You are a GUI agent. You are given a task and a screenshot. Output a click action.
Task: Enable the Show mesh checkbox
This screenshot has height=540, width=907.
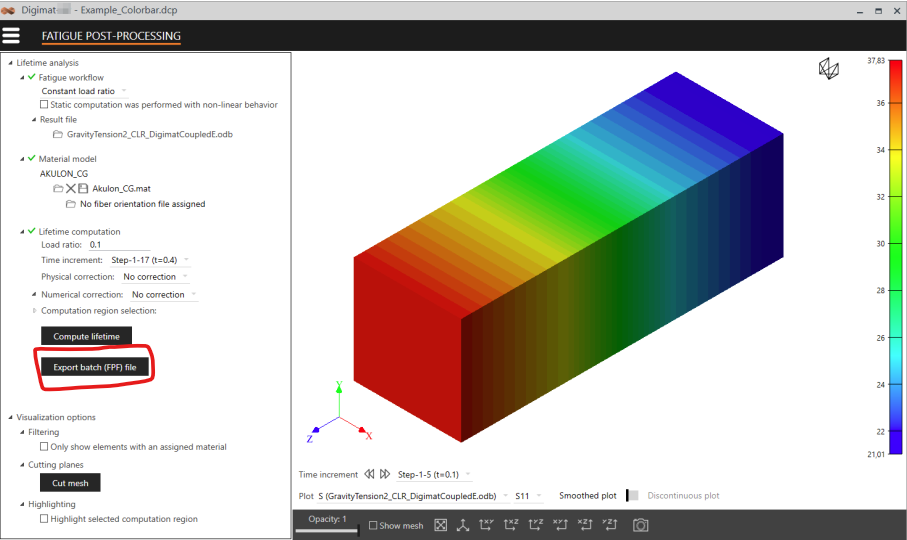point(373,526)
